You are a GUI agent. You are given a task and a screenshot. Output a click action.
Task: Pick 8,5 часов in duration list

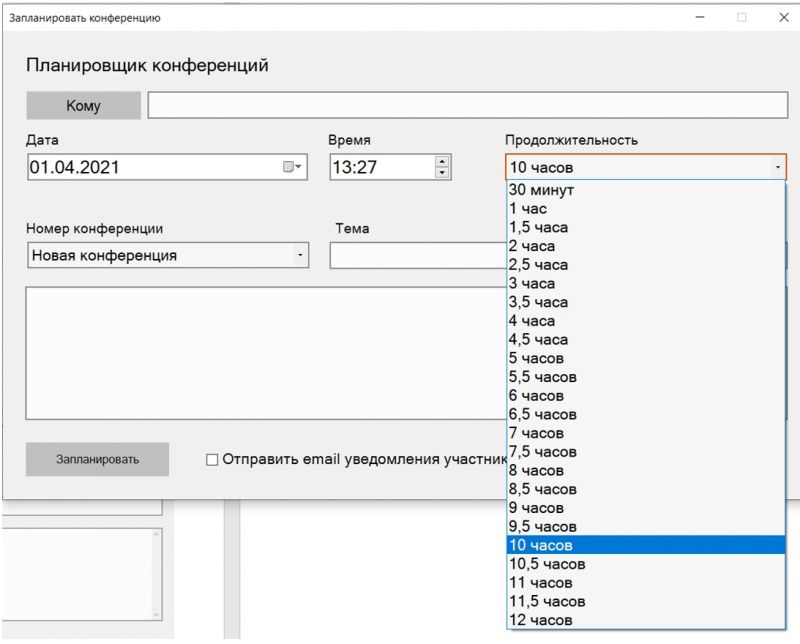(646, 489)
